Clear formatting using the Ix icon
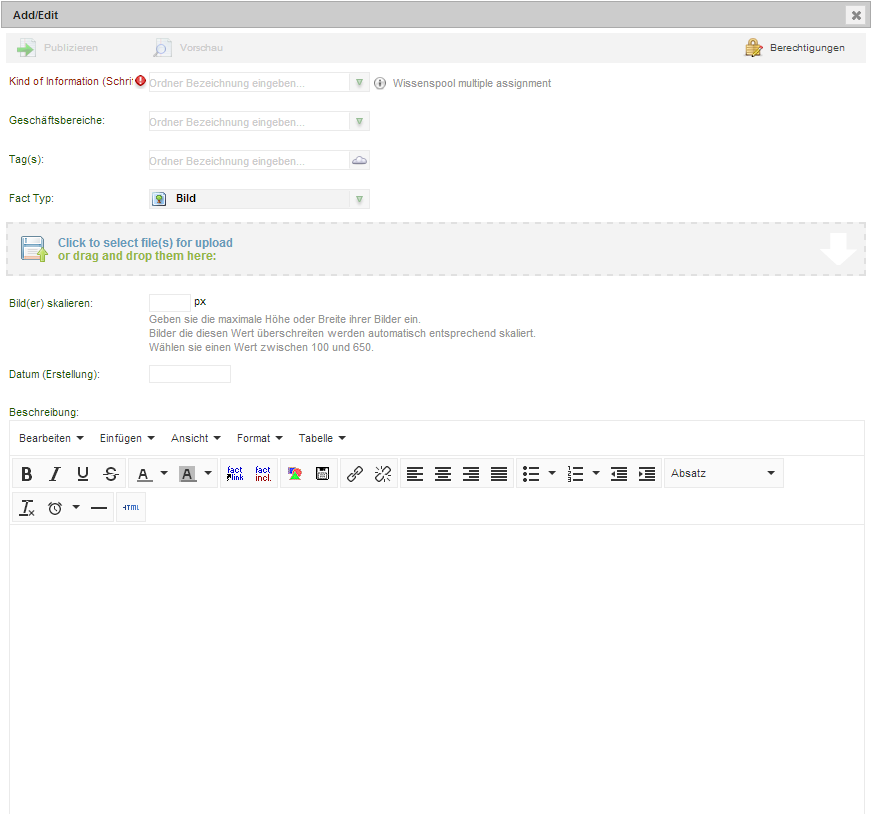 point(27,507)
